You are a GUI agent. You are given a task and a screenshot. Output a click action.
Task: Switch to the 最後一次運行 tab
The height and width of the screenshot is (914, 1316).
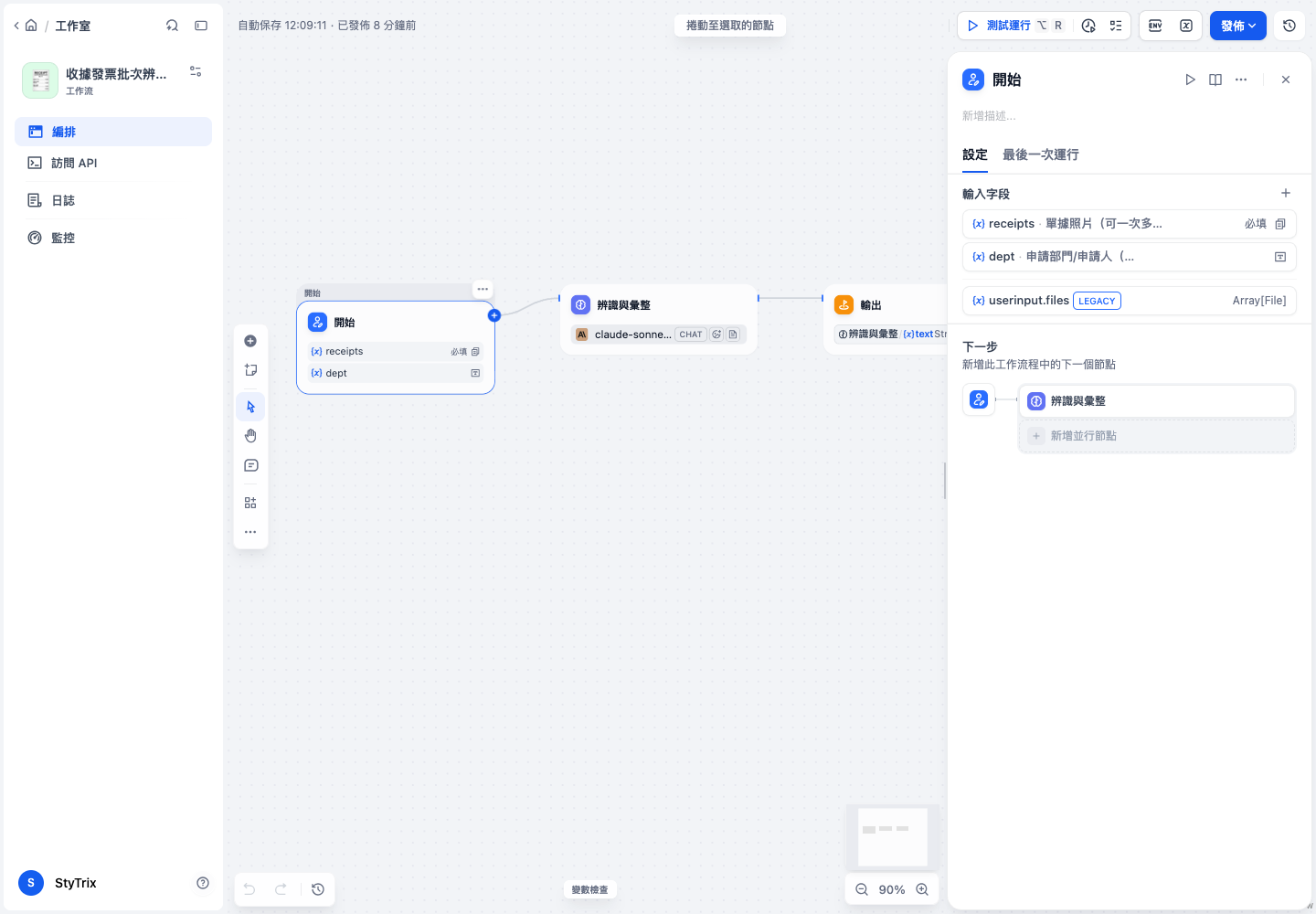[1041, 154]
